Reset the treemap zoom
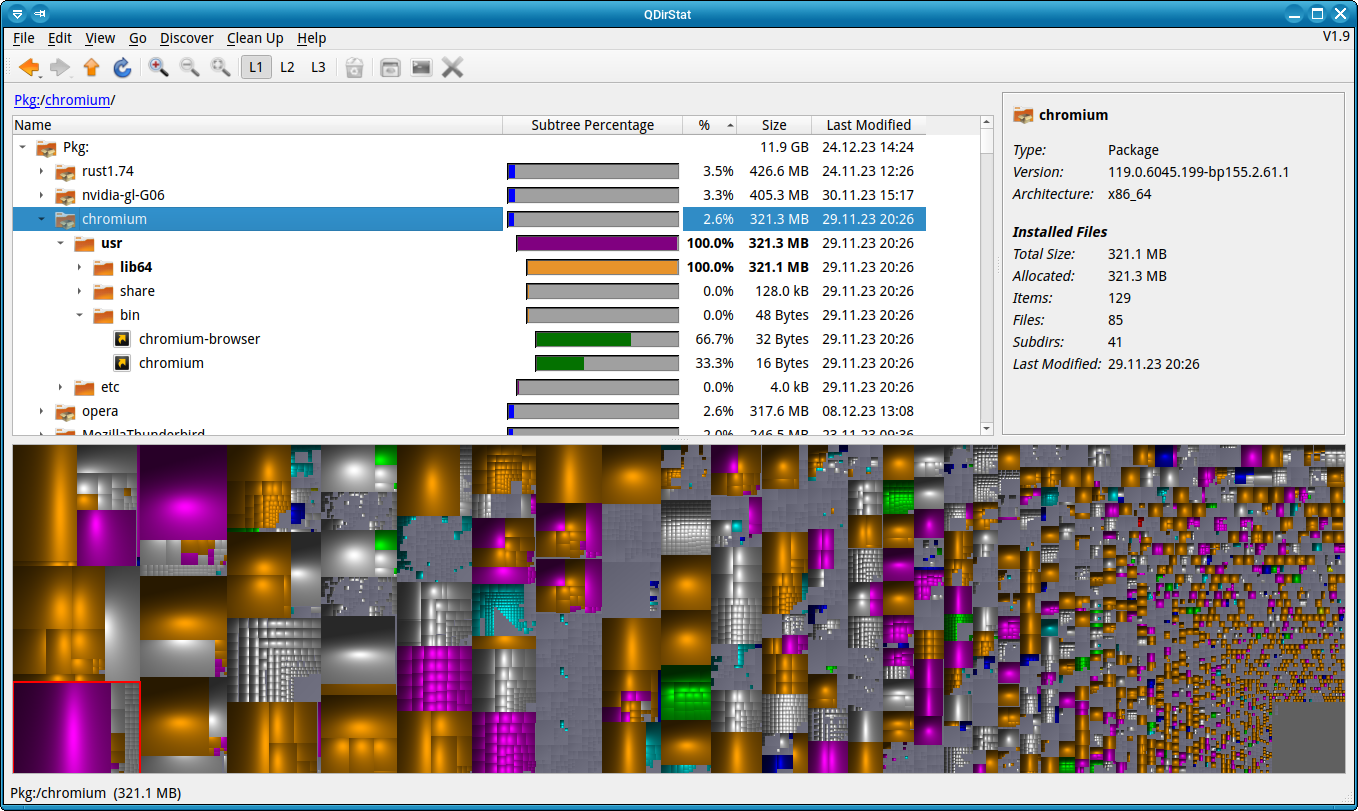The height and width of the screenshot is (811, 1358). click(220, 67)
